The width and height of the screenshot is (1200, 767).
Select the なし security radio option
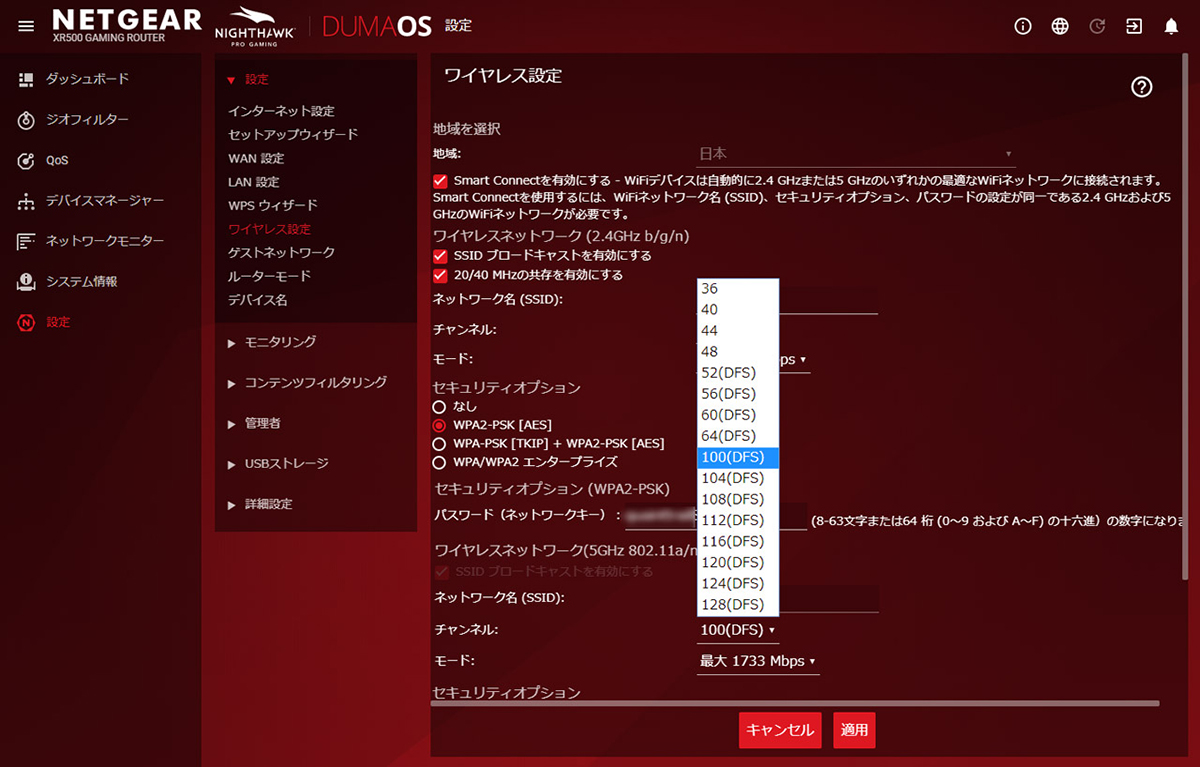click(x=439, y=407)
